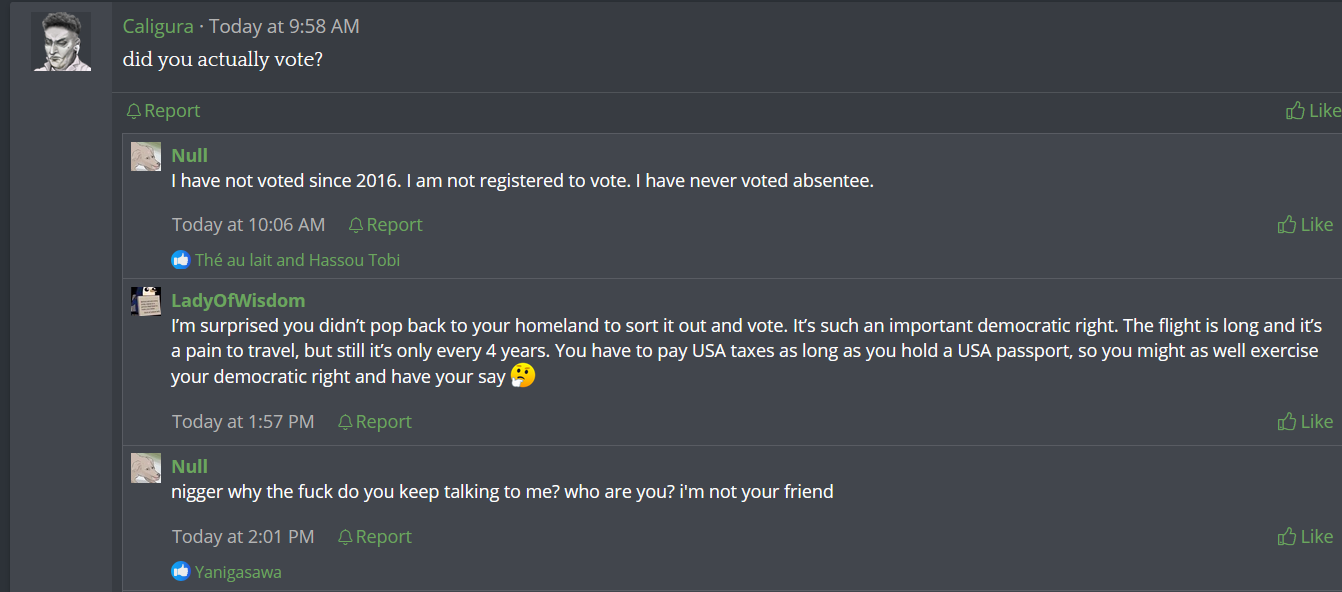Open LadyOfWisdom's avatar

[x=146, y=301]
